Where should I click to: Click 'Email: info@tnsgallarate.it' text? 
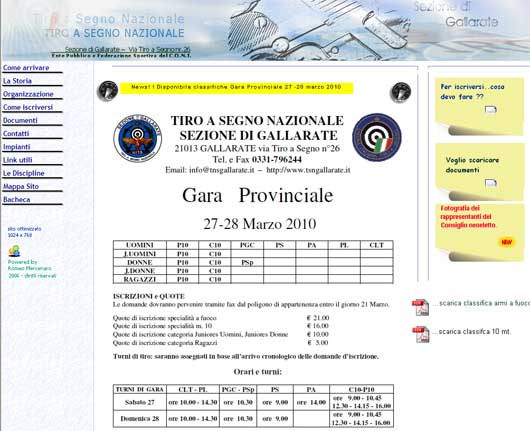[210, 170]
